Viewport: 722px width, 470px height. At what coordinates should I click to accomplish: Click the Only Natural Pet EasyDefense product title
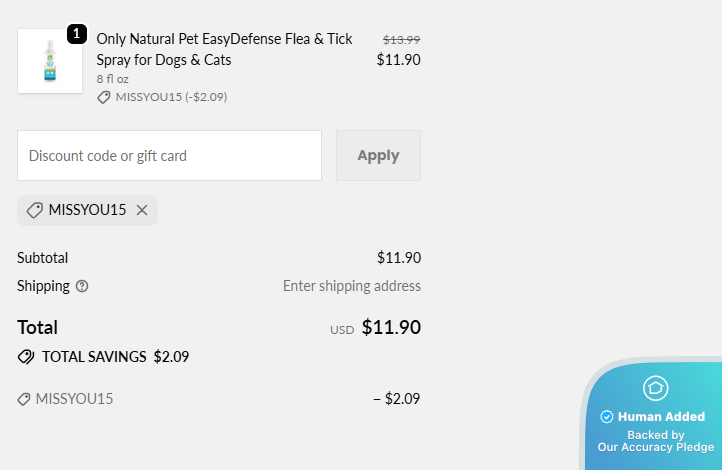tap(224, 49)
